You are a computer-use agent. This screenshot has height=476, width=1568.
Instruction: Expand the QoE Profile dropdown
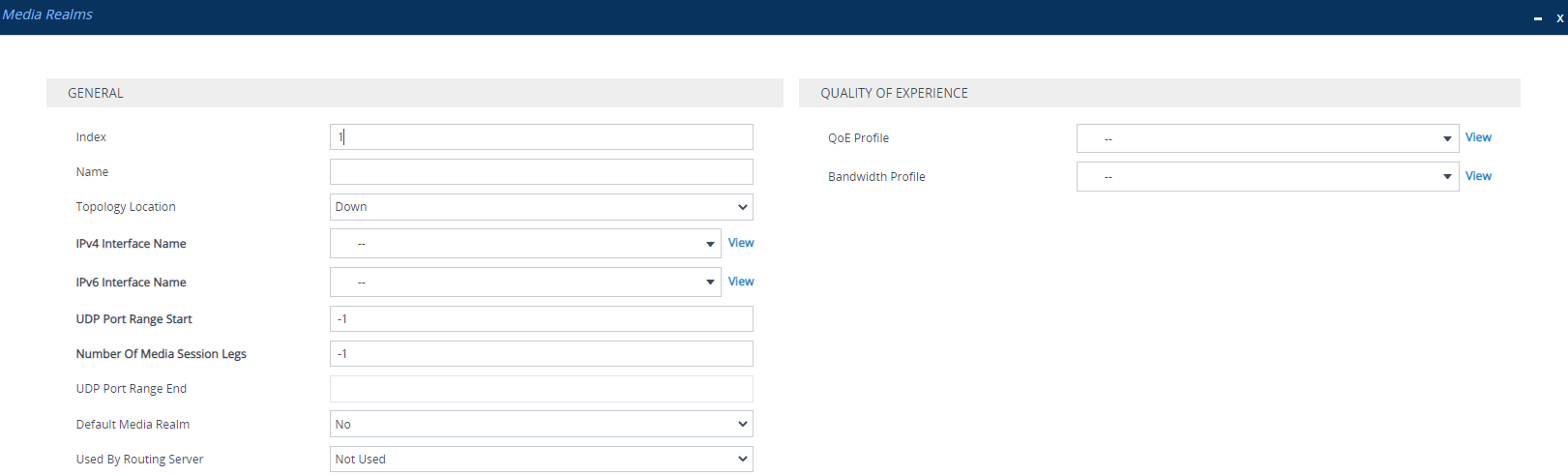point(1267,138)
